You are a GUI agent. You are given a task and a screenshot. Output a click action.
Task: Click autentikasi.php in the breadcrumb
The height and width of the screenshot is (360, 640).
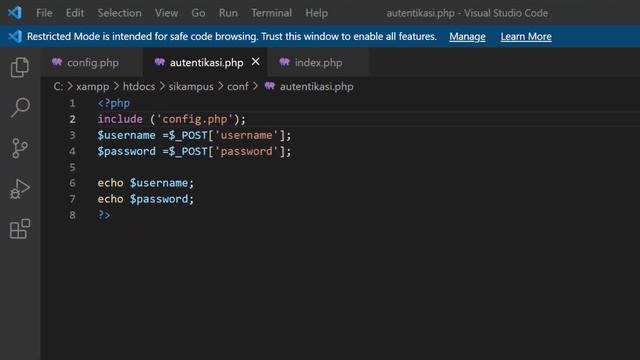coord(317,87)
